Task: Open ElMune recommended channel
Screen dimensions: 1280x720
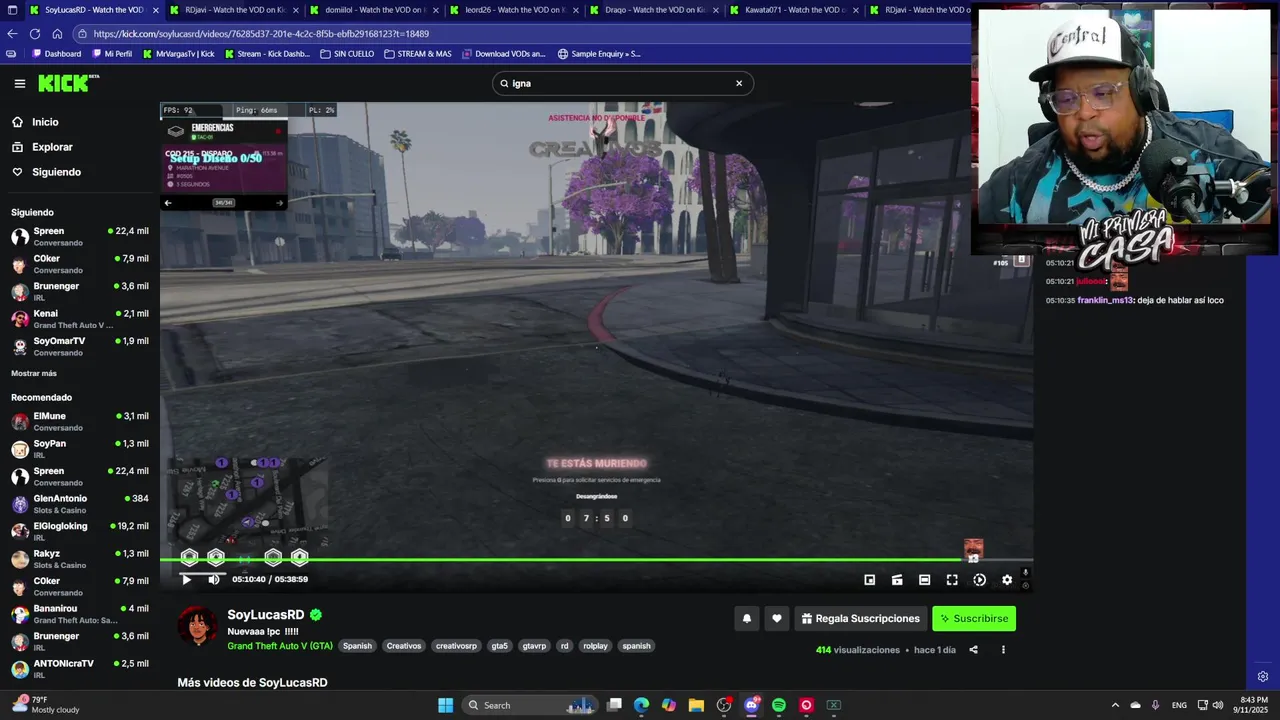Action: pos(80,421)
